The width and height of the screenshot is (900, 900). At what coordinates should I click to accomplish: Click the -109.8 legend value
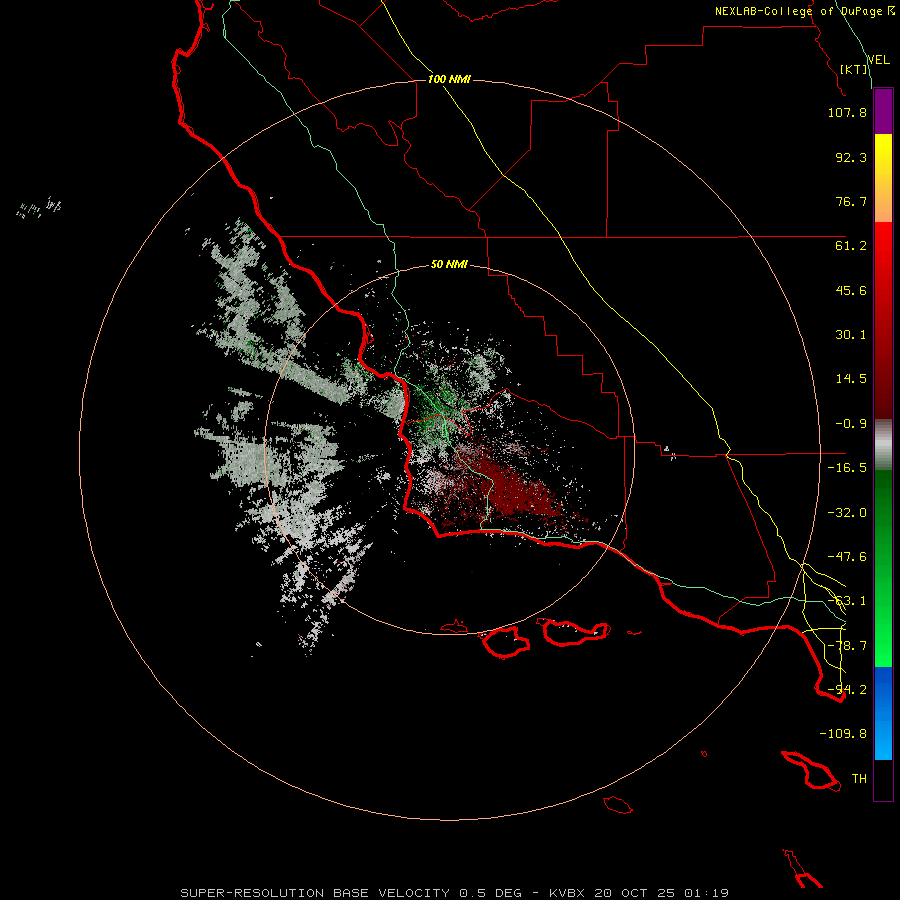pos(843,734)
